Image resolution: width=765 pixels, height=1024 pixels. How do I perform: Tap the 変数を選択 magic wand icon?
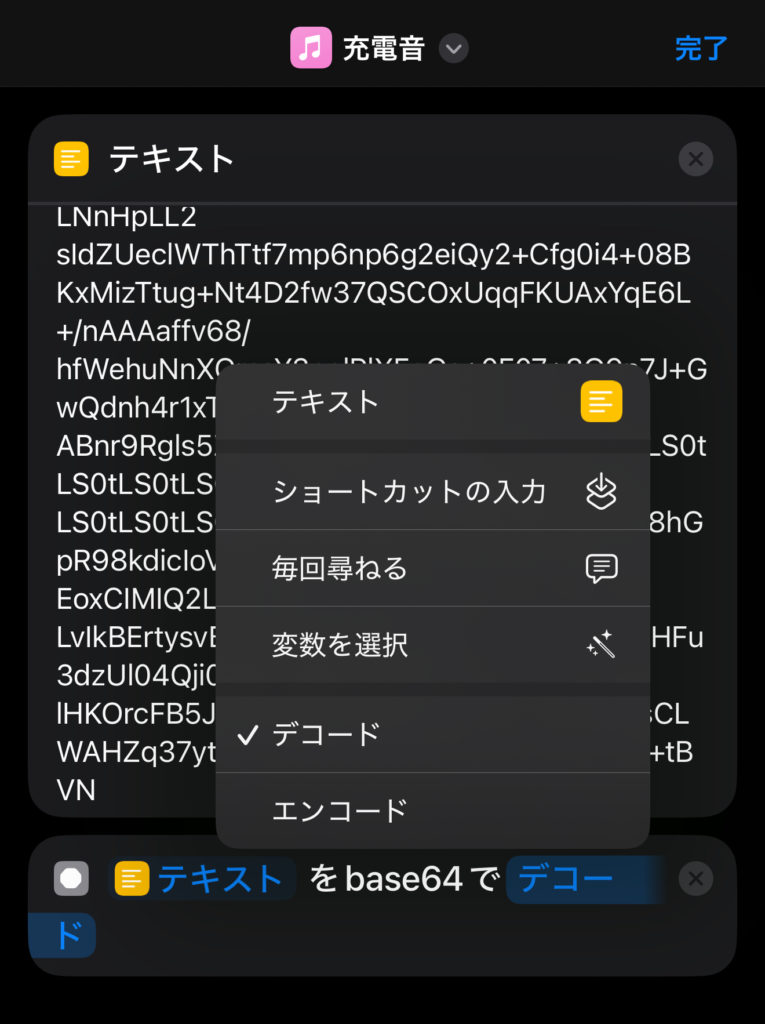(601, 645)
